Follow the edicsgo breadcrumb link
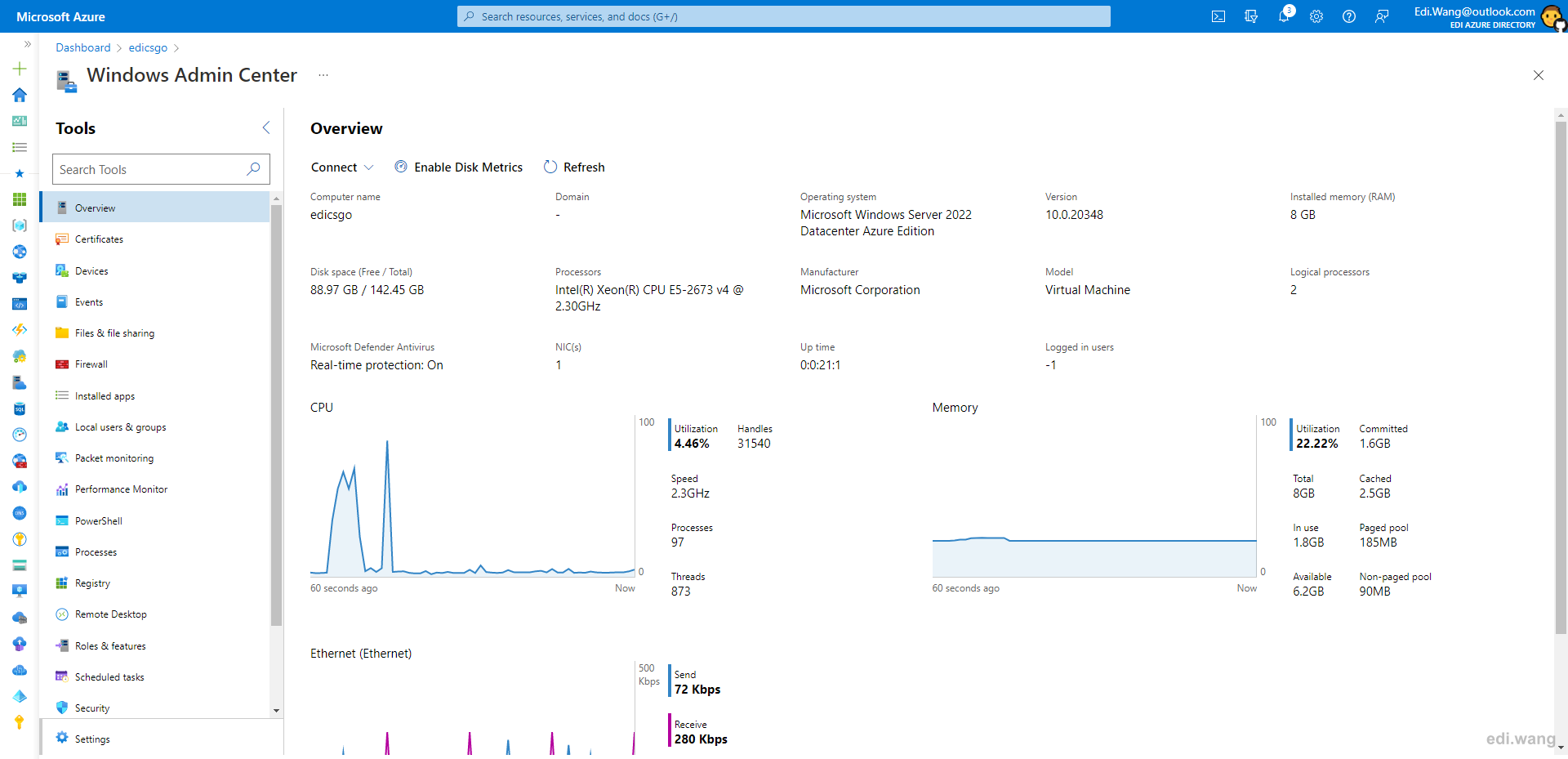 (x=148, y=47)
